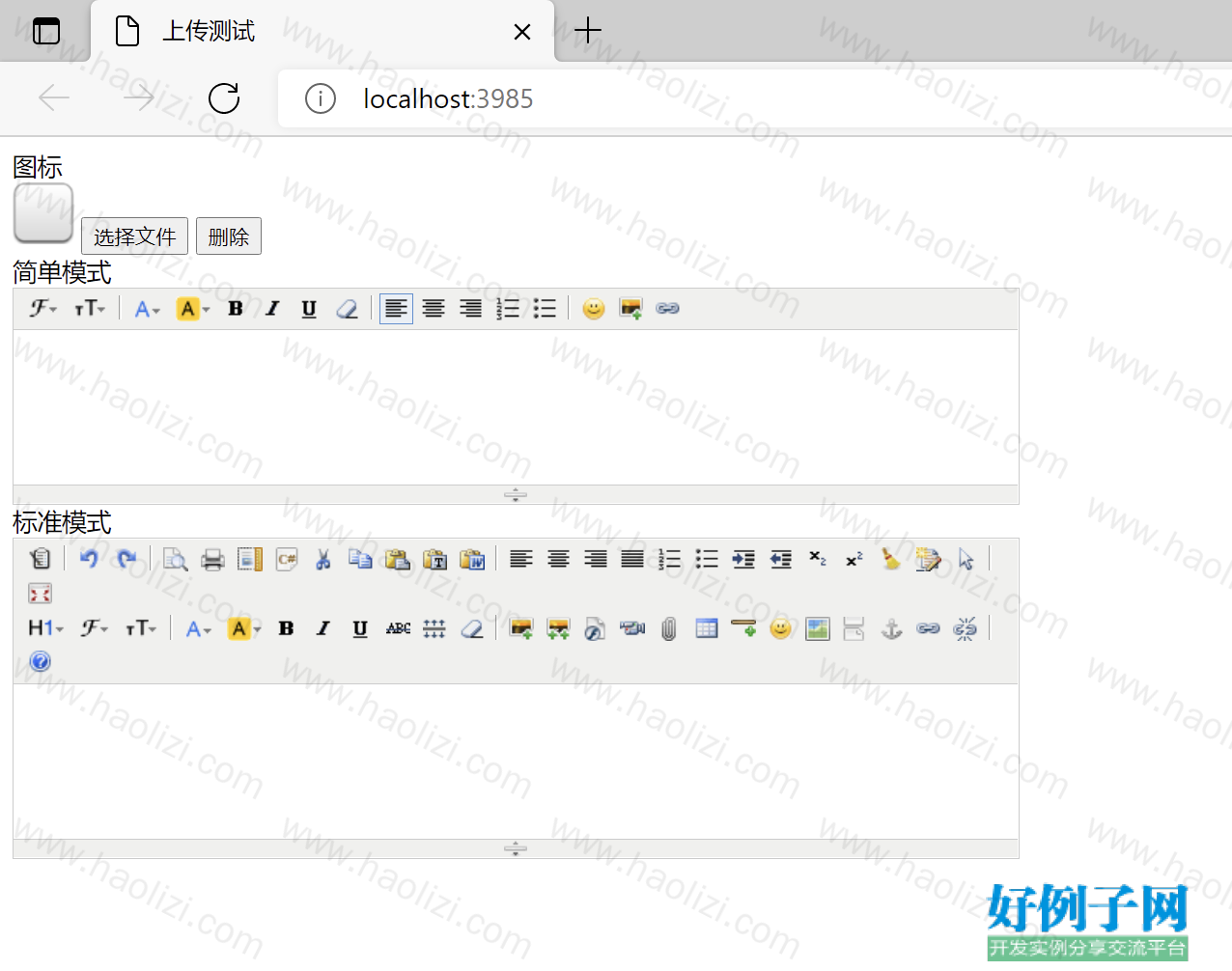Screen dimensions: 1232x971
Task: Insert horizontal rule line
Action: [x=743, y=628]
